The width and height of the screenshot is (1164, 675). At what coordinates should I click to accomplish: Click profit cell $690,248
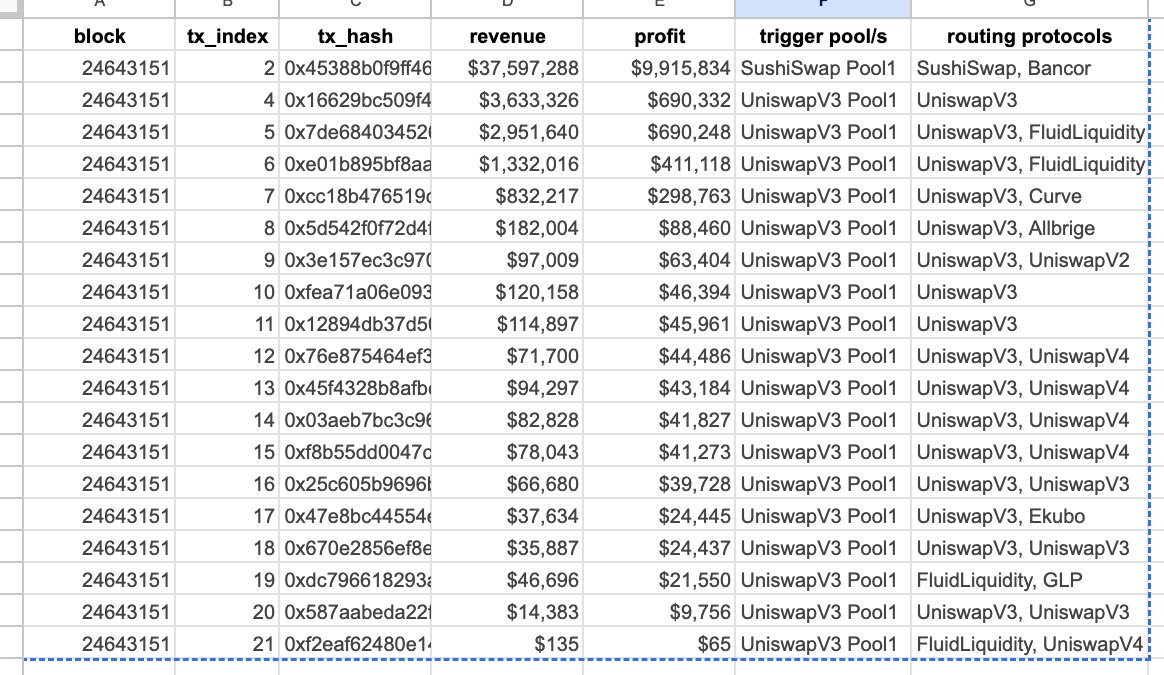659,132
